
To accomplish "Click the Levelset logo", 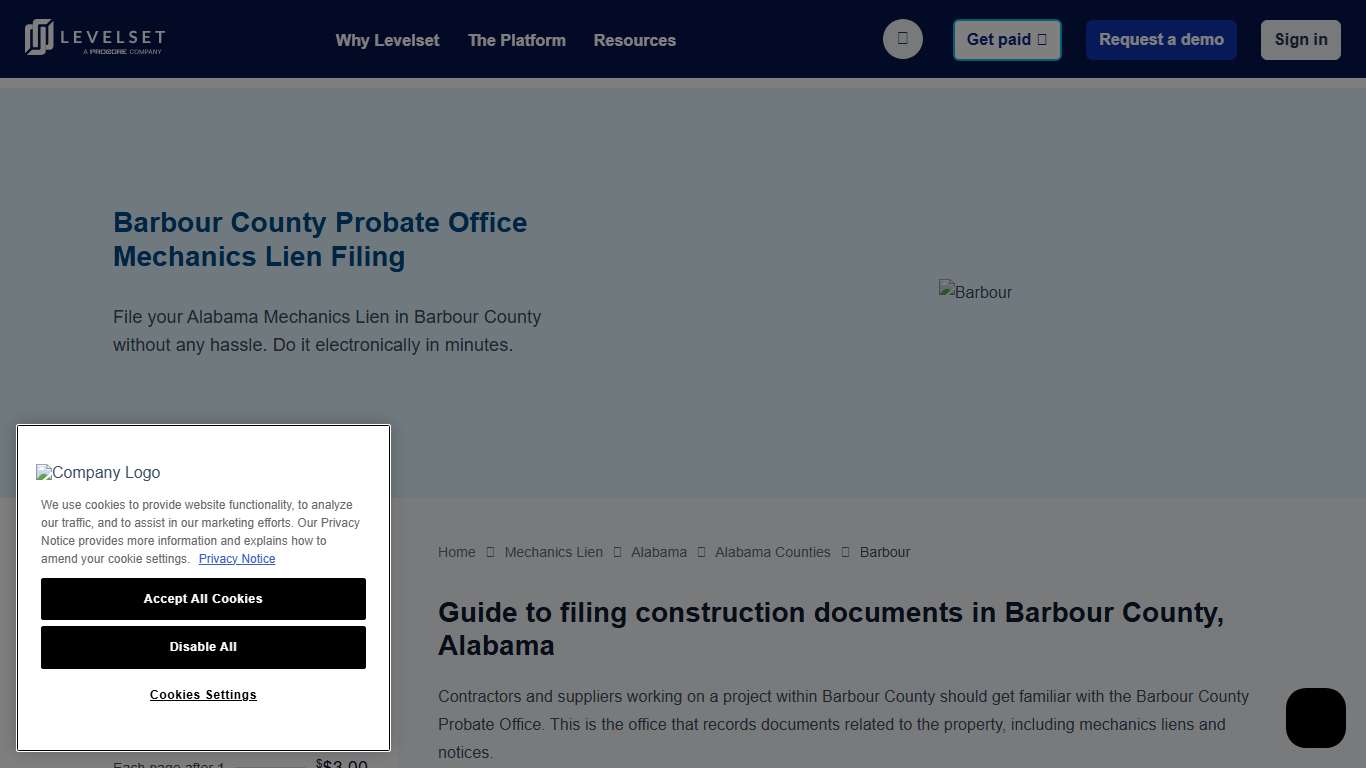I will (95, 38).
